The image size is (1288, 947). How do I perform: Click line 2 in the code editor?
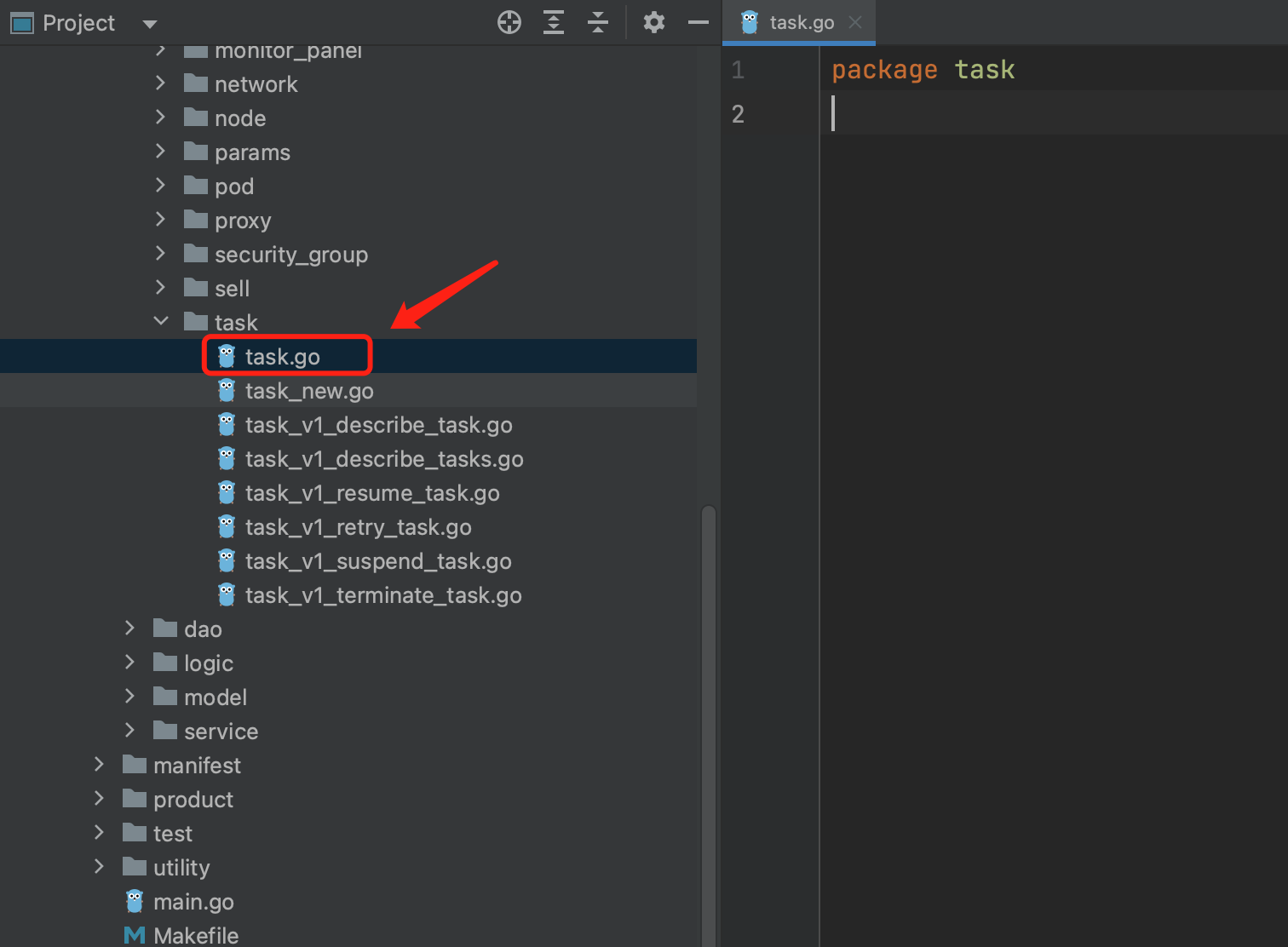[x=1022, y=113]
